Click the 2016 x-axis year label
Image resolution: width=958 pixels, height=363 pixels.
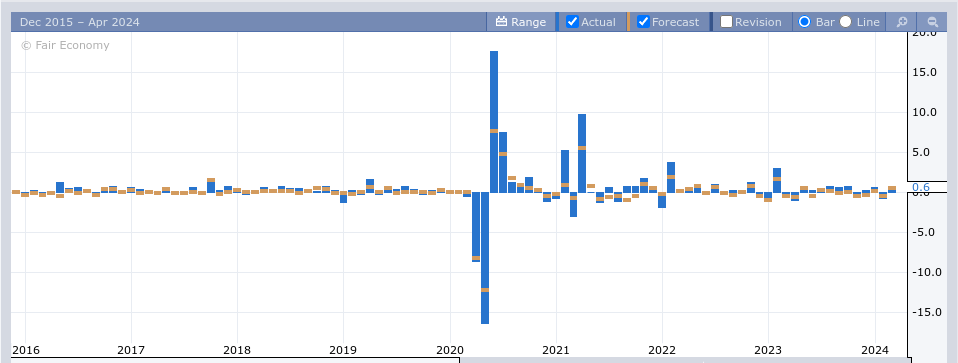[x=26, y=350]
